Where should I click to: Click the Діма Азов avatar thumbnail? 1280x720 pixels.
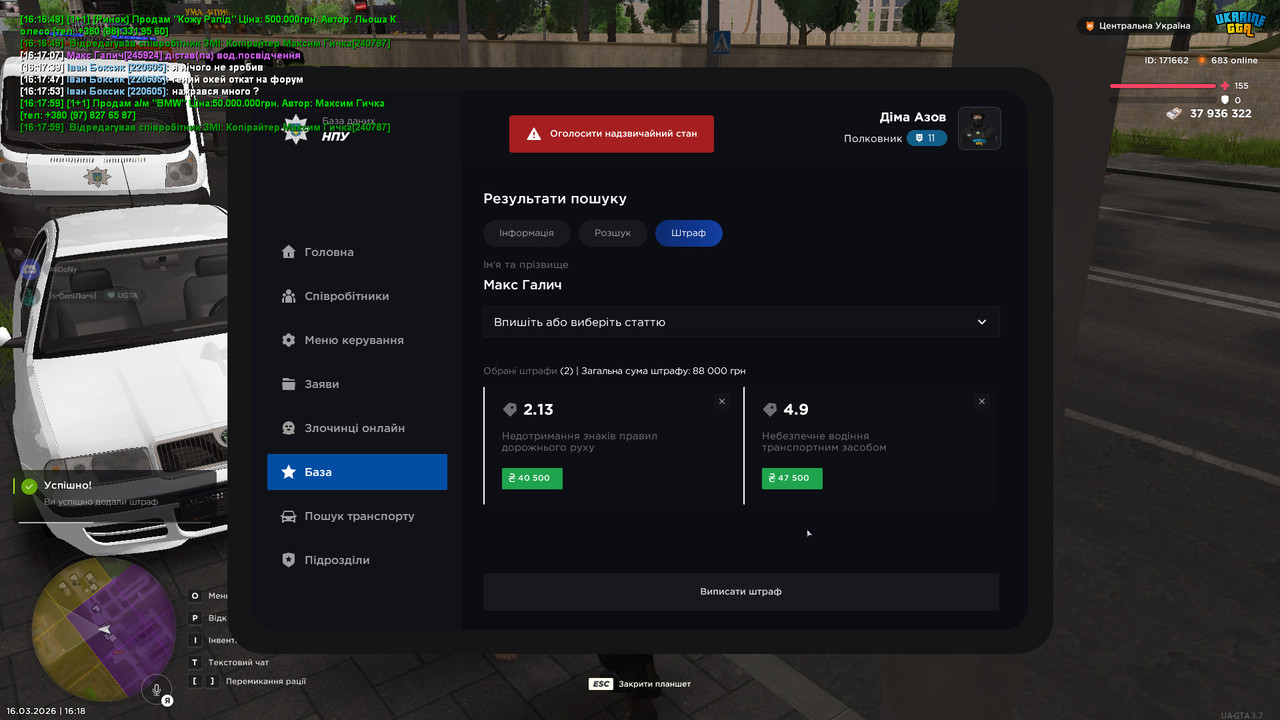pos(979,128)
